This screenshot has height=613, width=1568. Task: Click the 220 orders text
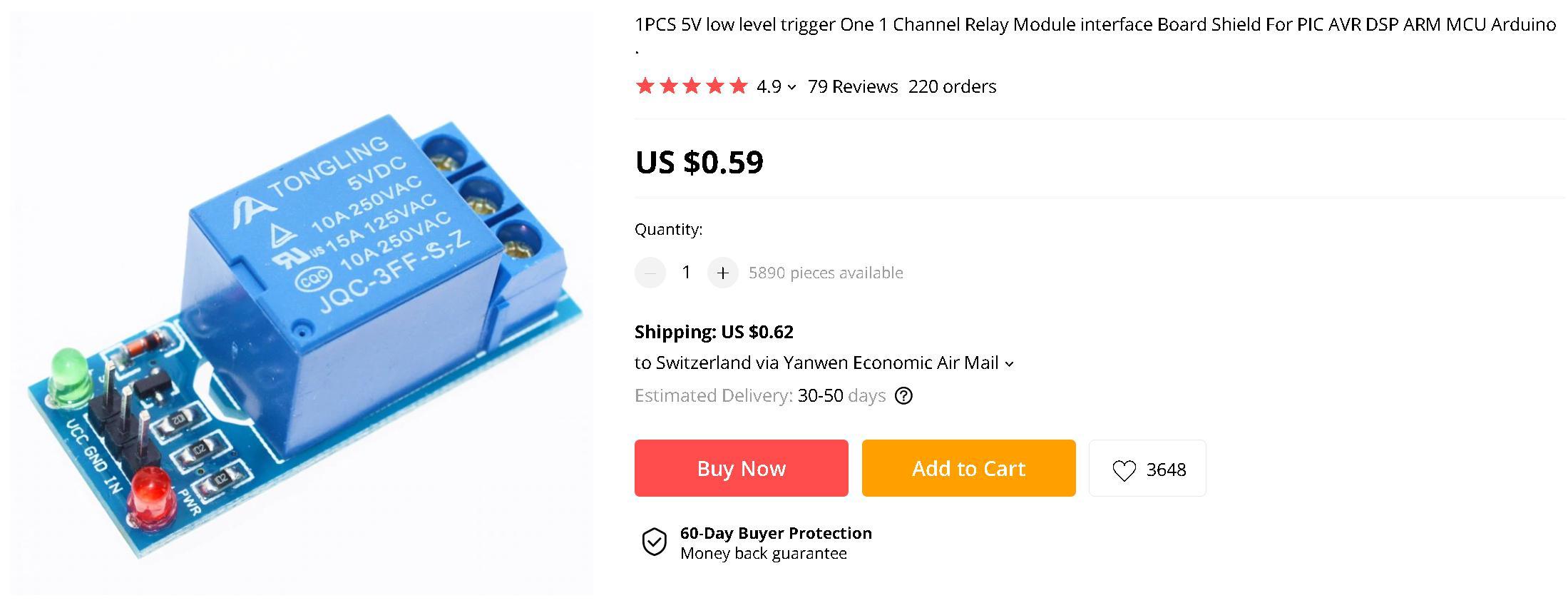(952, 86)
